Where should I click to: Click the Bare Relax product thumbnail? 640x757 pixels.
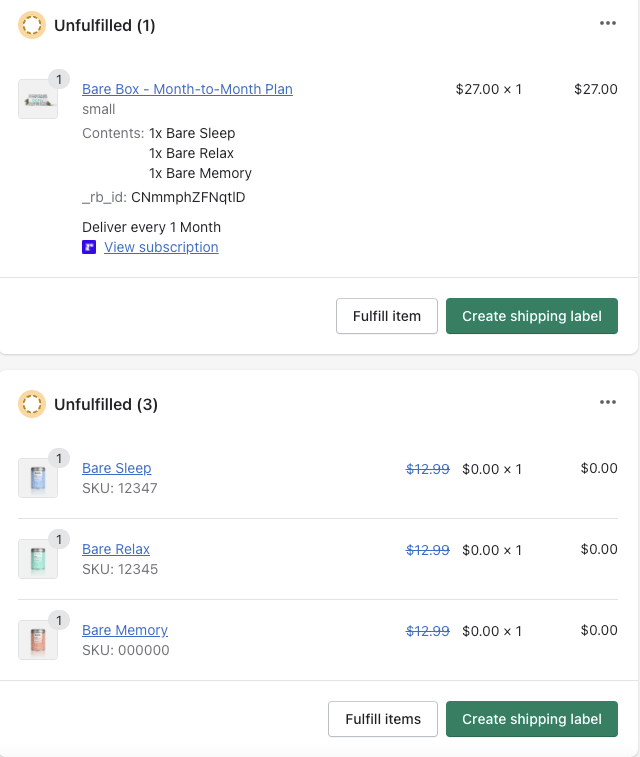tap(37, 559)
